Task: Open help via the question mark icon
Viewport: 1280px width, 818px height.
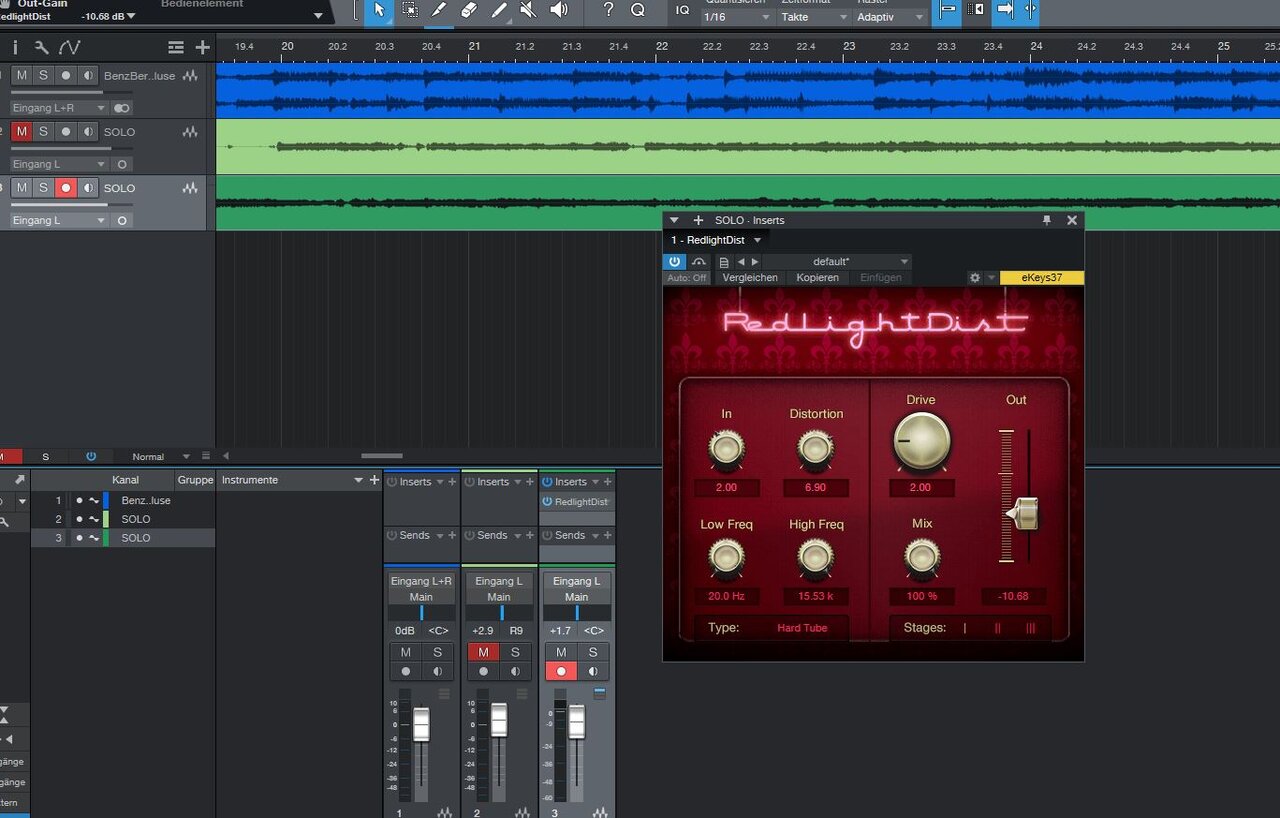Action: [x=609, y=11]
